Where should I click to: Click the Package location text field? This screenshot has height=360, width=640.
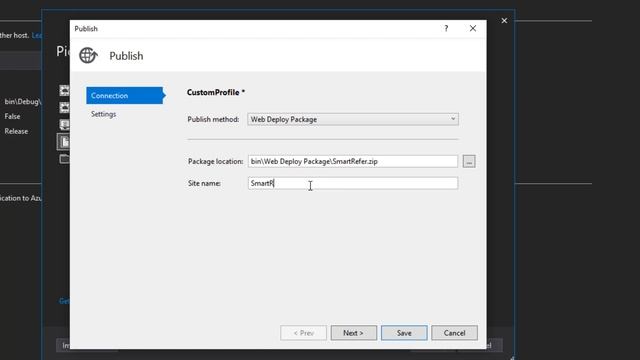pyautogui.click(x=353, y=161)
